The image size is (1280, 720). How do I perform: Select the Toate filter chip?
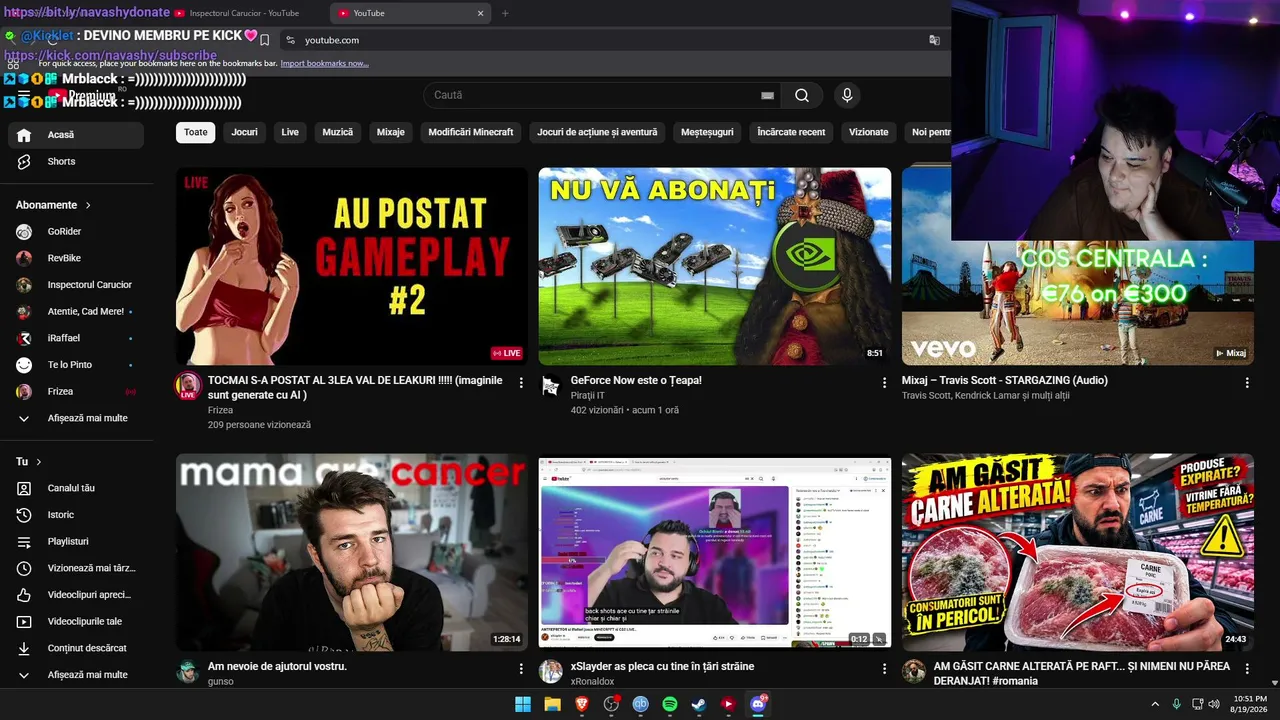(196, 132)
